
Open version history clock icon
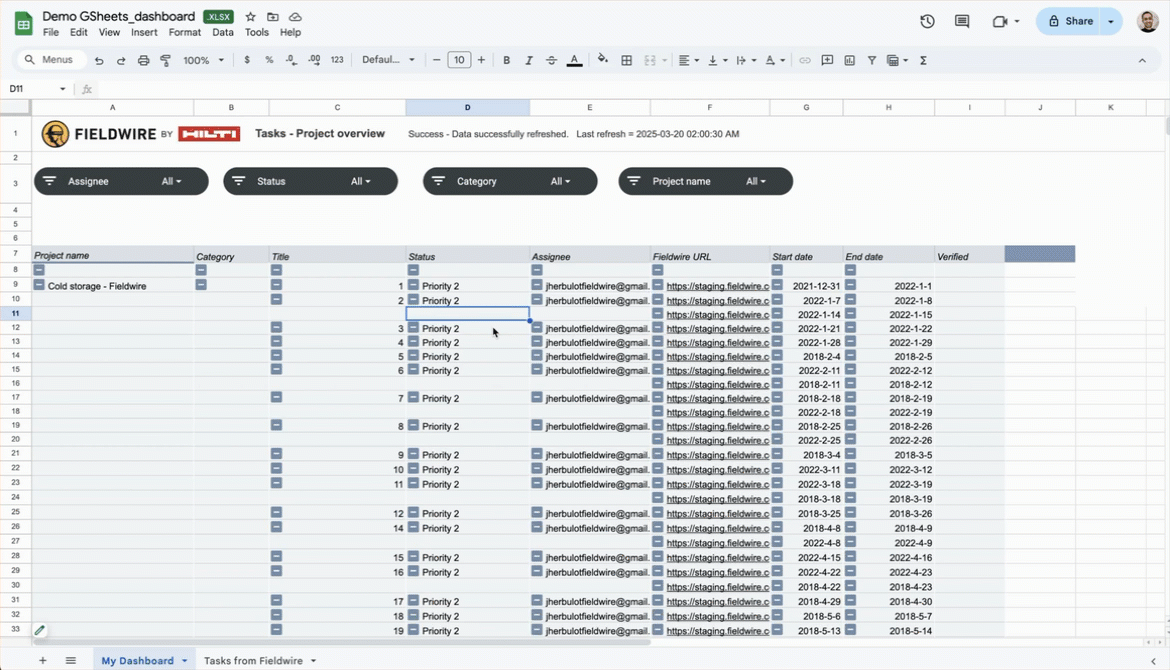click(927, 21)
